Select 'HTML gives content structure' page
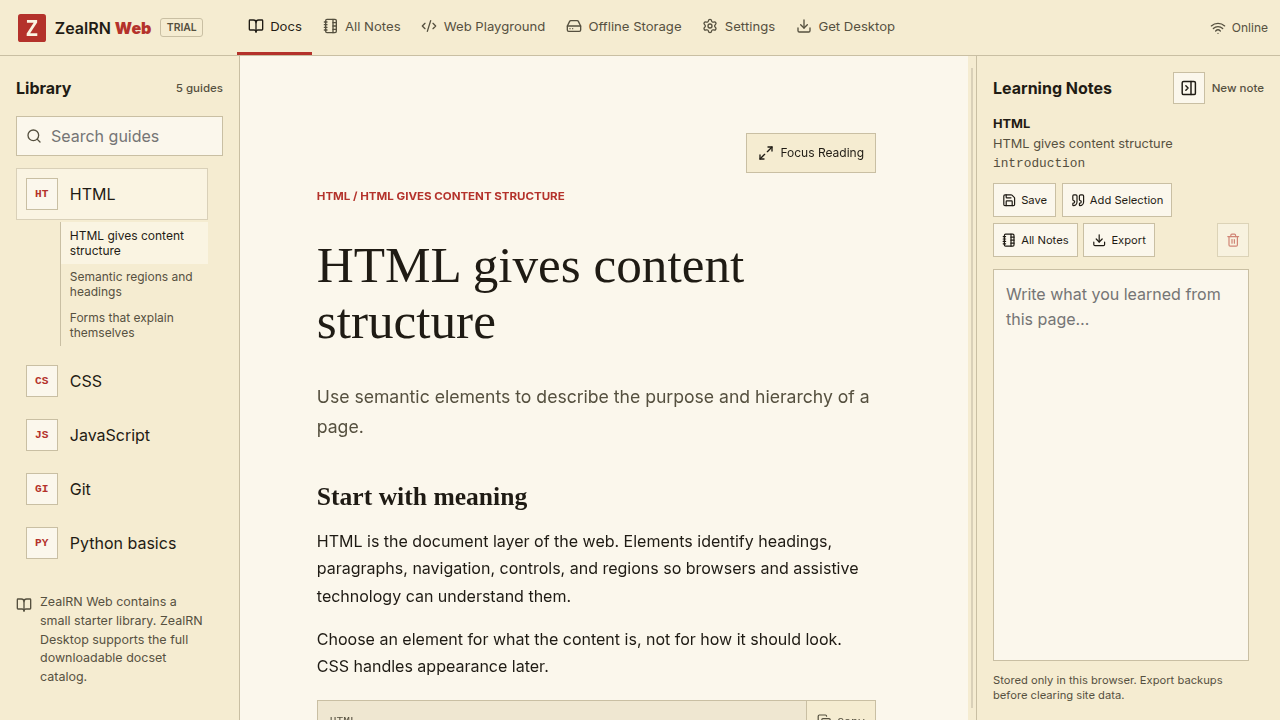 (x=135, y=243)
